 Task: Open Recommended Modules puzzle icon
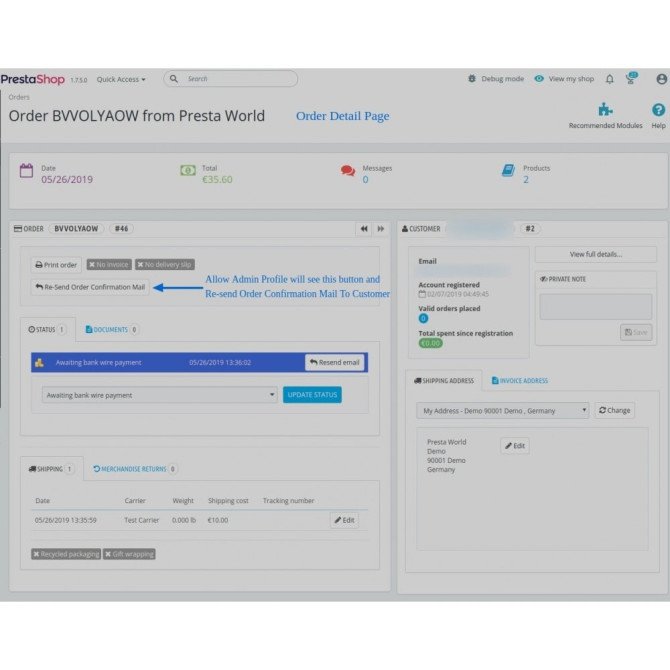(x=605, y=110)
